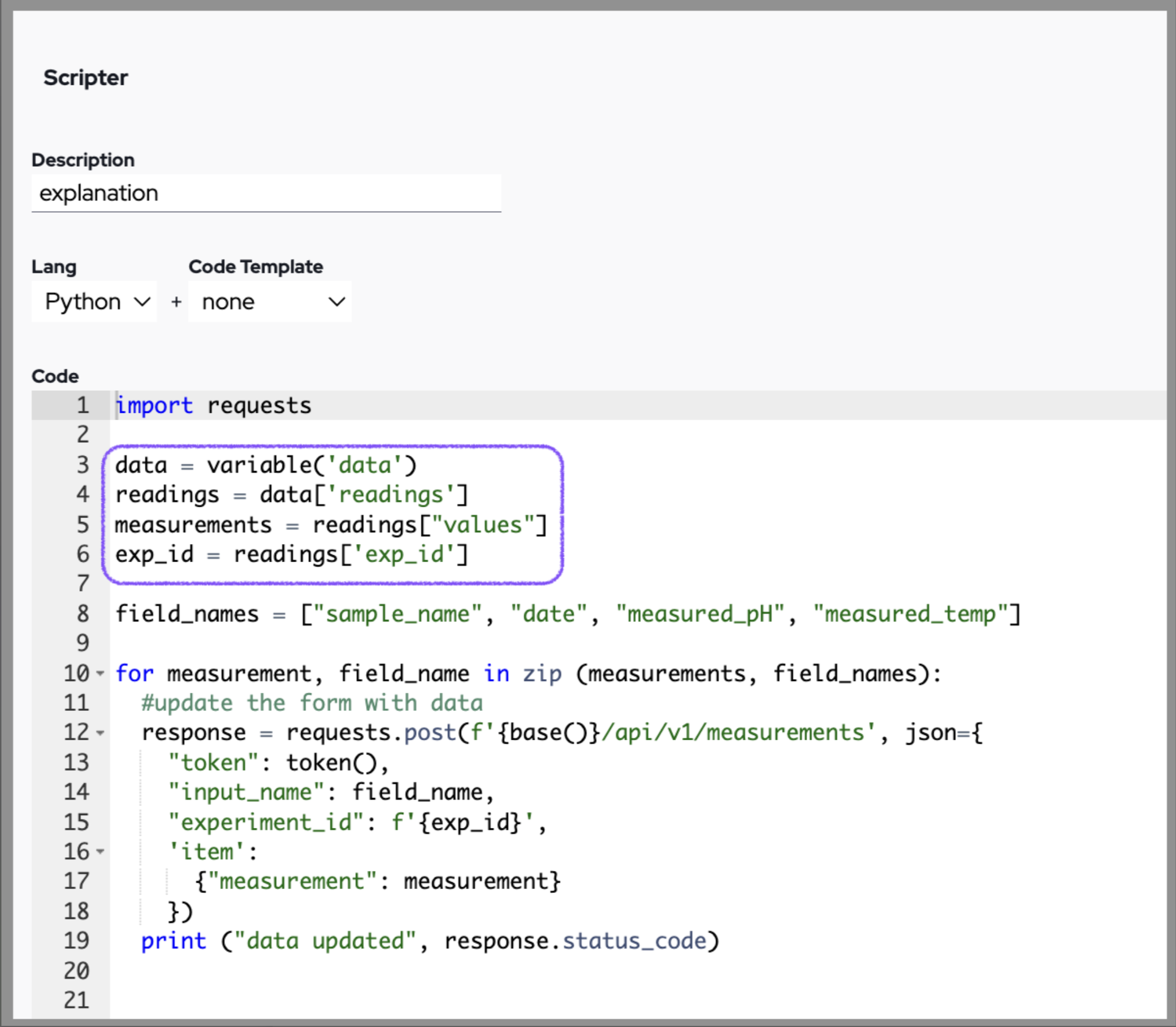Click the import keyword on line 1
Screen dimensions: 1176x1027
click(154, 405)
